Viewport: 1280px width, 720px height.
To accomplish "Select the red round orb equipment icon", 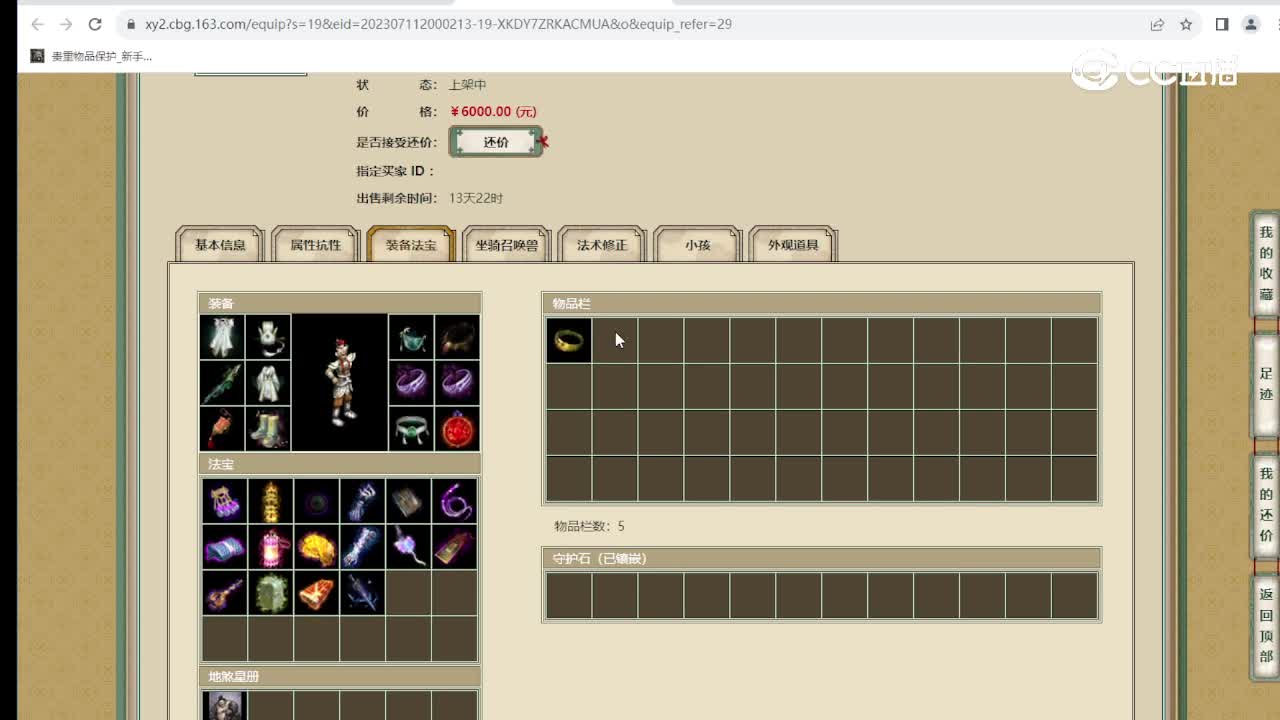I will click(457, 429).
